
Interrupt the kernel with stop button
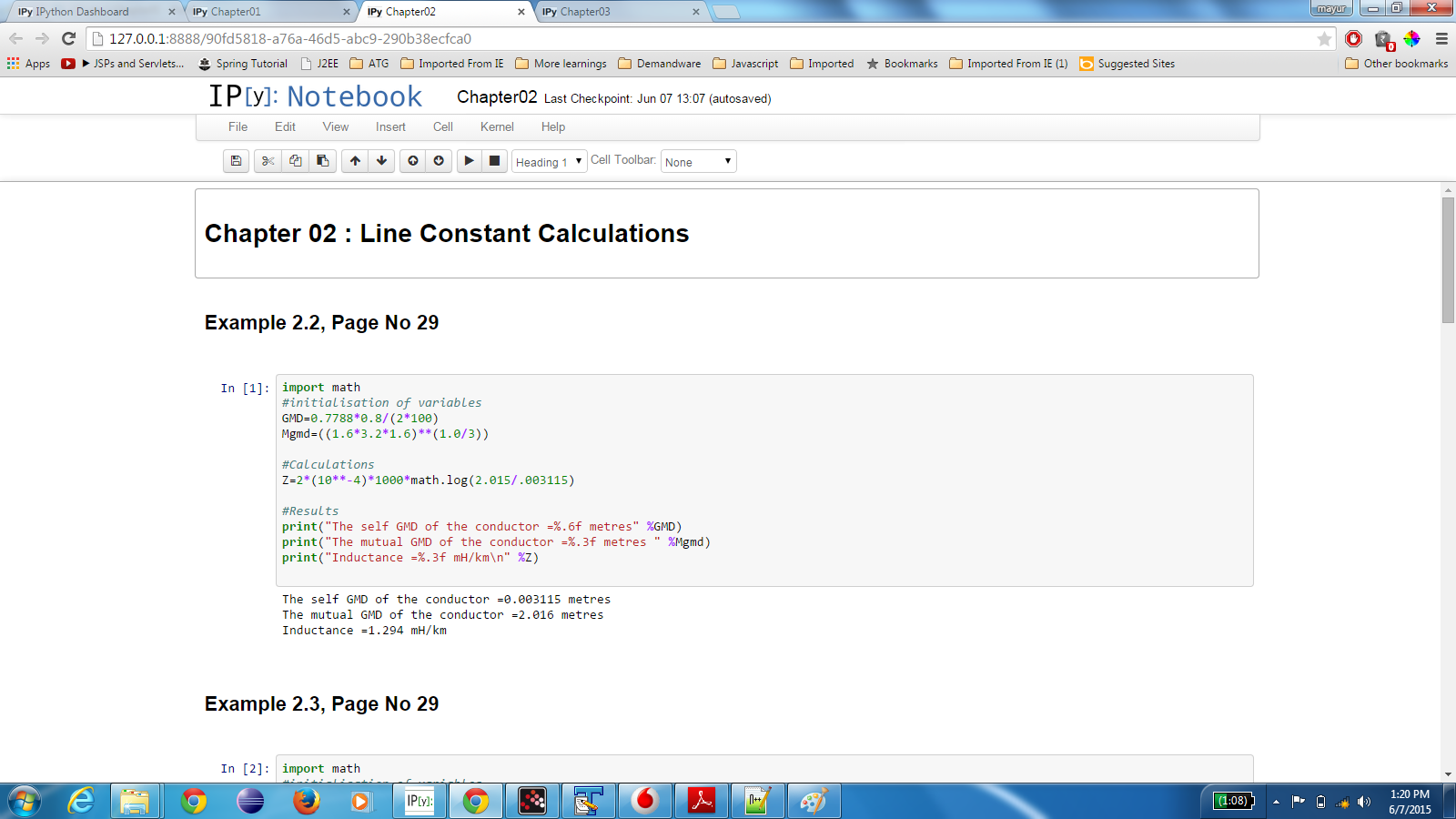[494, 161]
